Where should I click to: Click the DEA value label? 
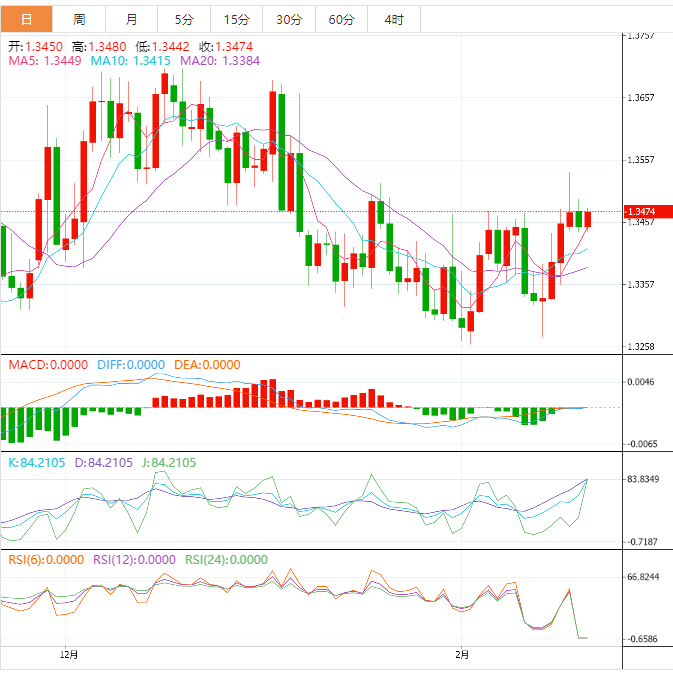207,365
